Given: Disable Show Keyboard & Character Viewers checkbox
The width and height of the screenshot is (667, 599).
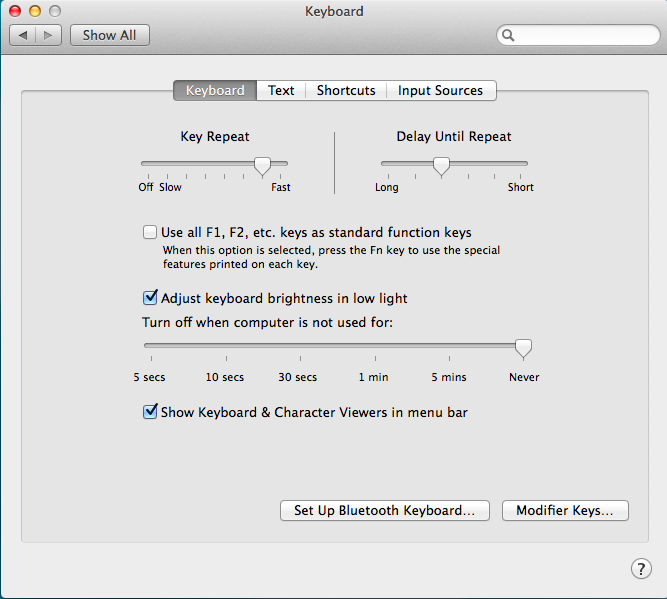Looking at the screenshot, I should (x=150, y=412).
